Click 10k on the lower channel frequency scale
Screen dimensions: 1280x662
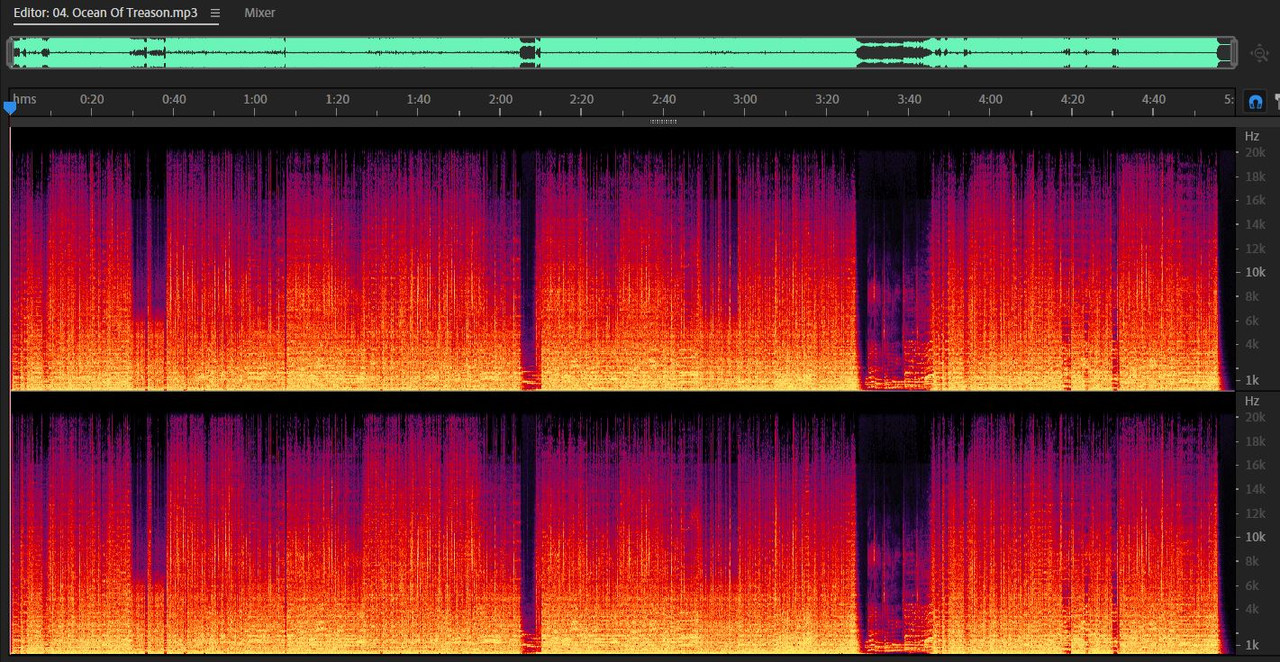pos(1255,537)
